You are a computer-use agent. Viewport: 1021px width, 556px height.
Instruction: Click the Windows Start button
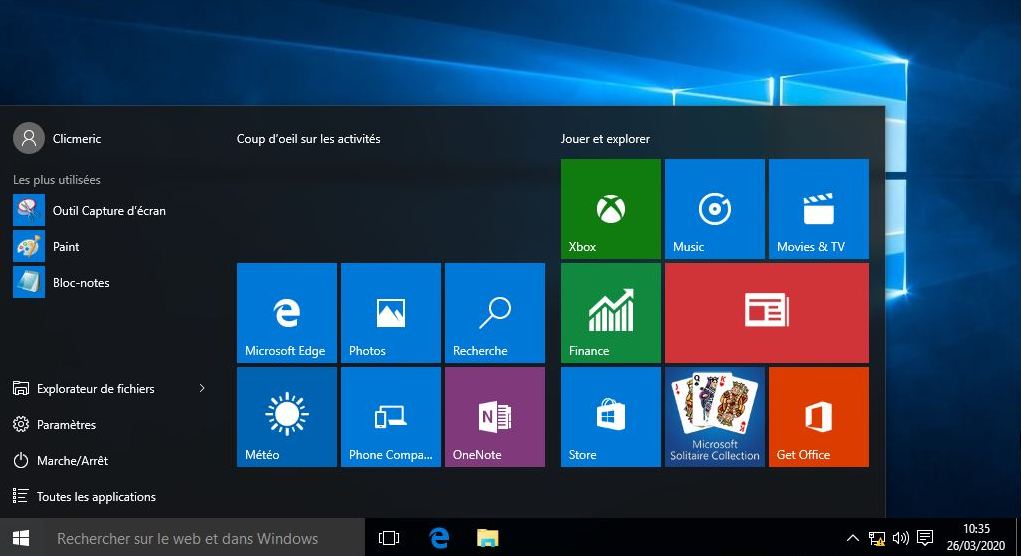click(x=21, y=538)
